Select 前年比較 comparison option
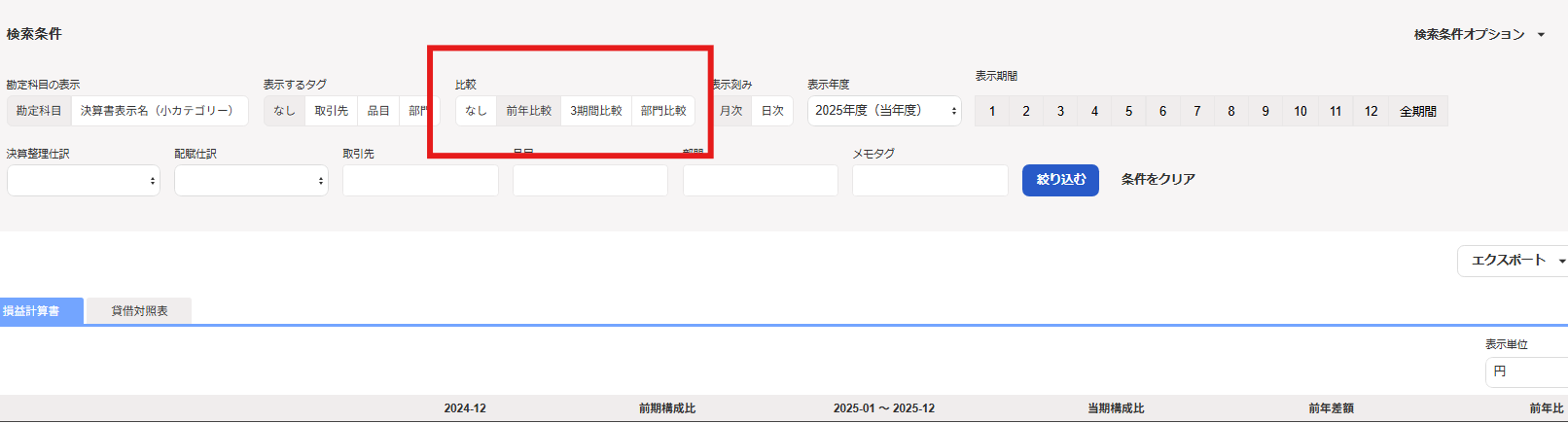Image resolution: width=1568 pixels, height=424 pixels. click(528, 111)
